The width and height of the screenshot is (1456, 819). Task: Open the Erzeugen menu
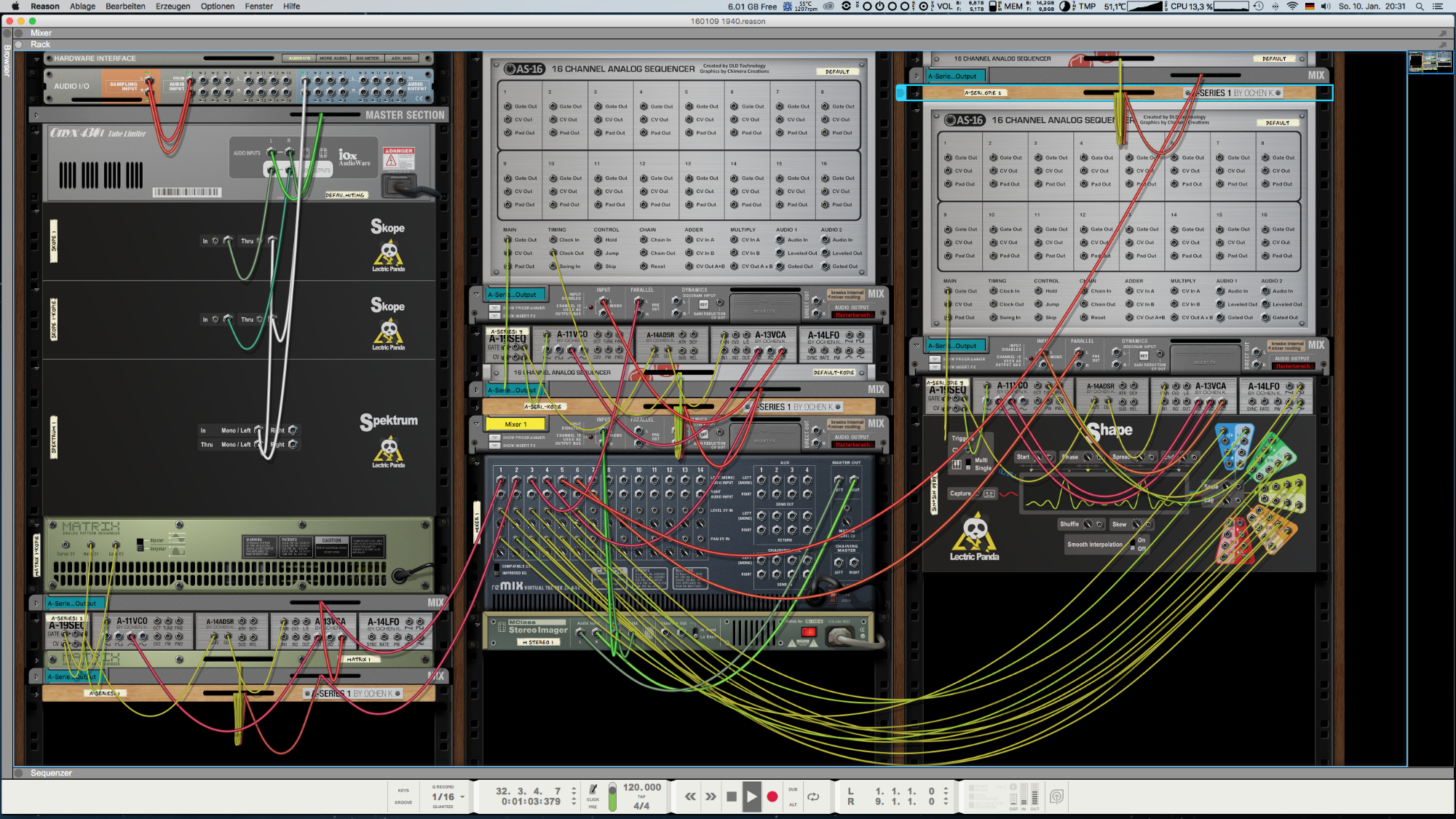click(173, 7)
